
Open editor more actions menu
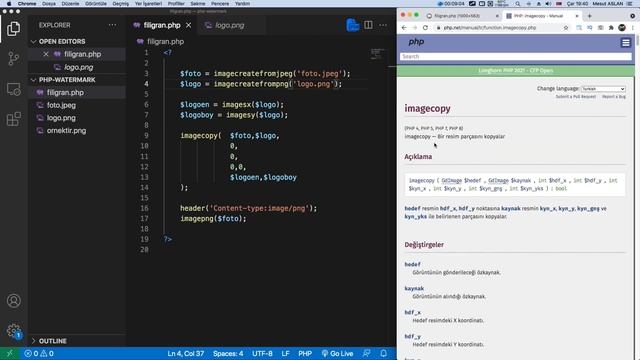[x=383, y=25]
